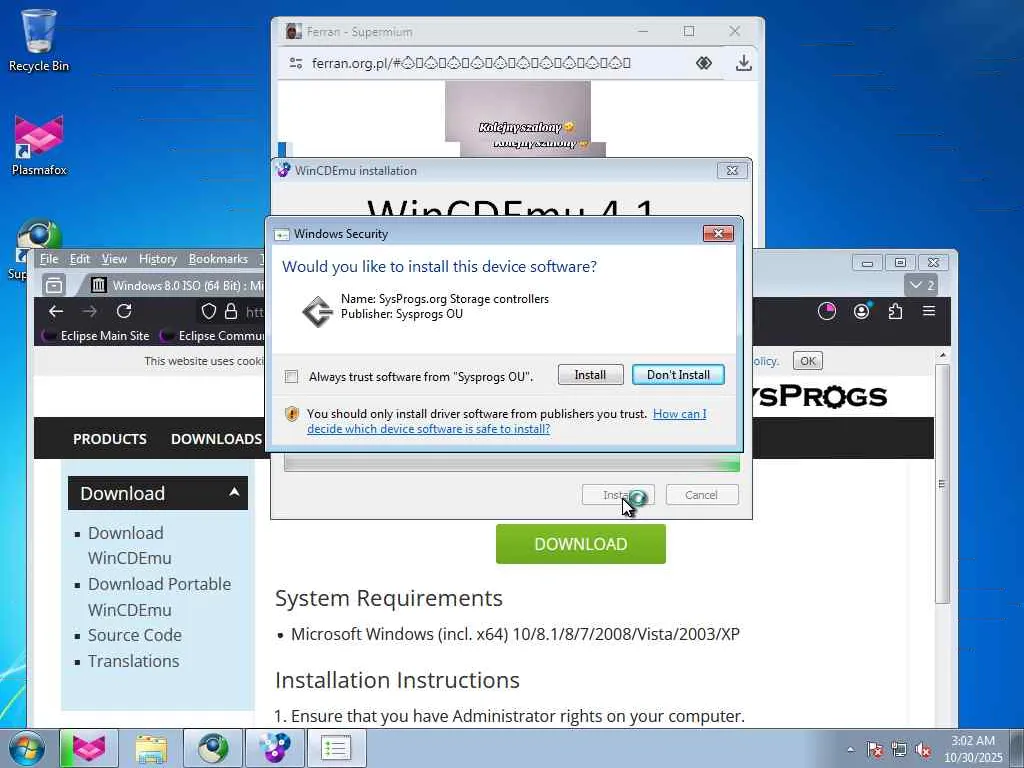Click the checklist app taskbar icon
This screenshot has height=768, width=1024.
335,748
